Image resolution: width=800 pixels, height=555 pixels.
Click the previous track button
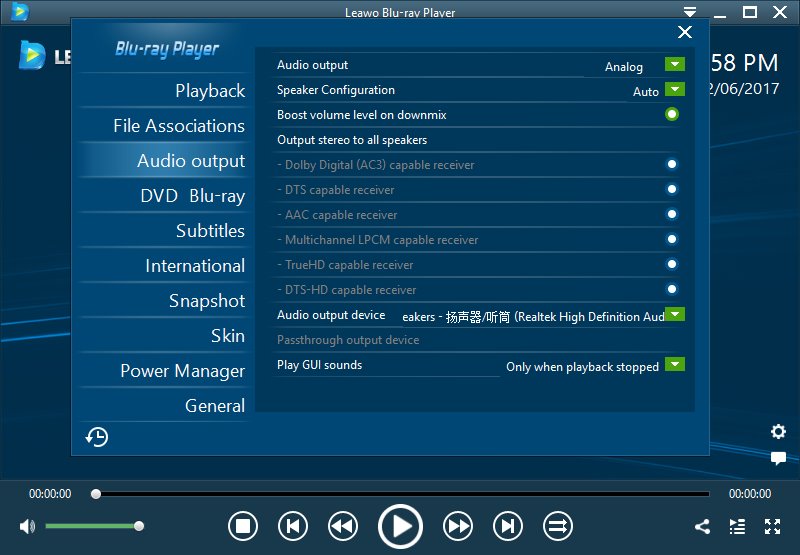click(x=293, y=526)
